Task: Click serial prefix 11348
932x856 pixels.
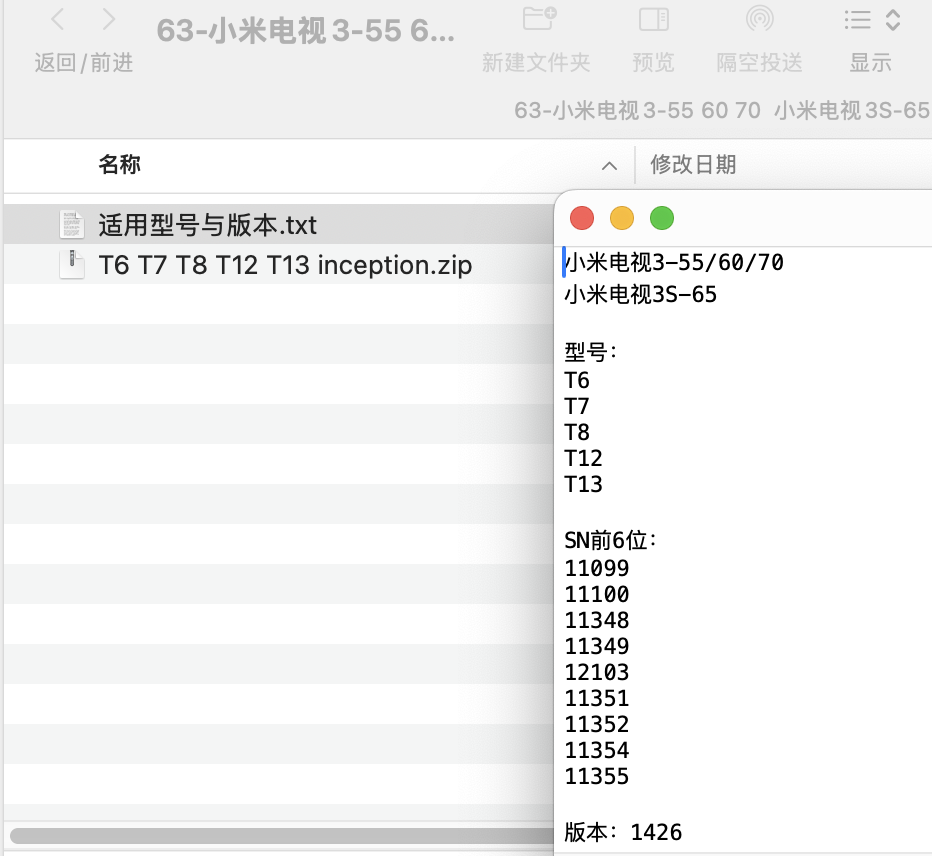Action: pyautogui.click(x=597, y=620)
